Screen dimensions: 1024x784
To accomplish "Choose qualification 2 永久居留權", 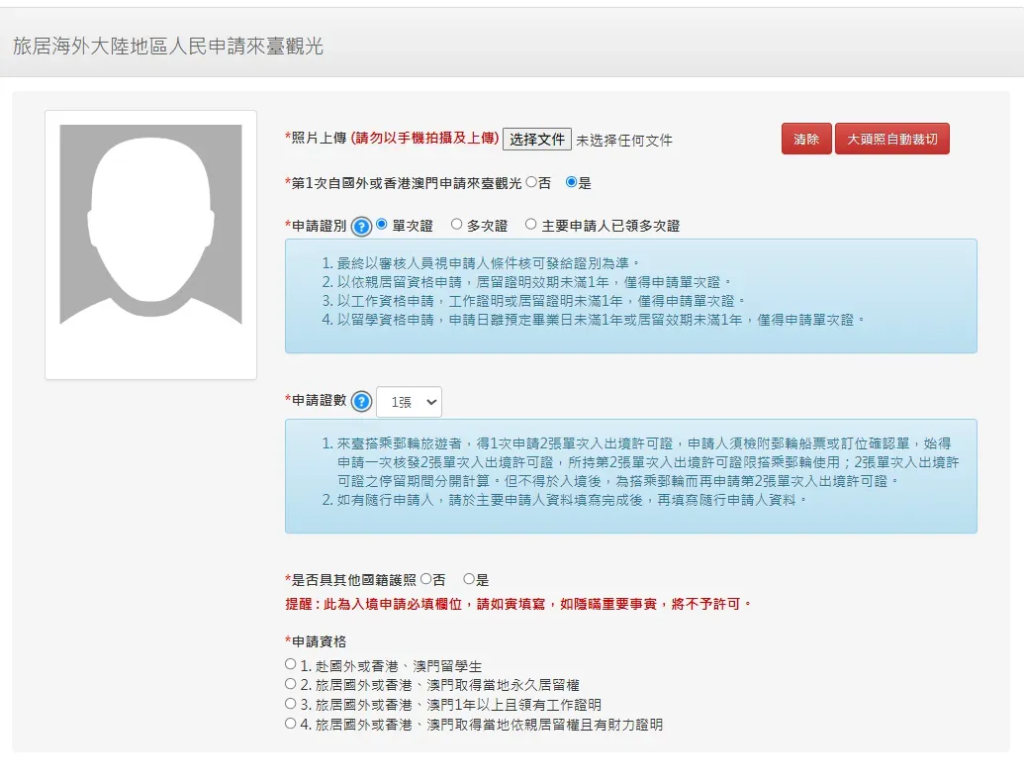I will (x=291, y=685).
